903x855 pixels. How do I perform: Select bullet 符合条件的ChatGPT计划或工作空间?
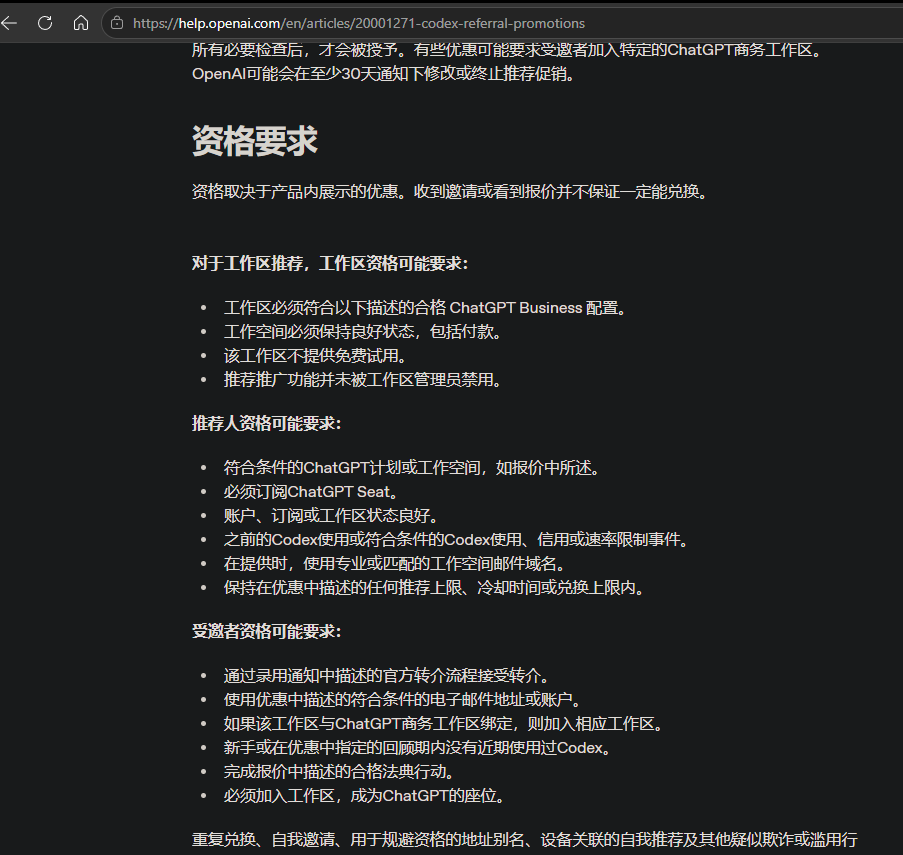pos(412,468)
